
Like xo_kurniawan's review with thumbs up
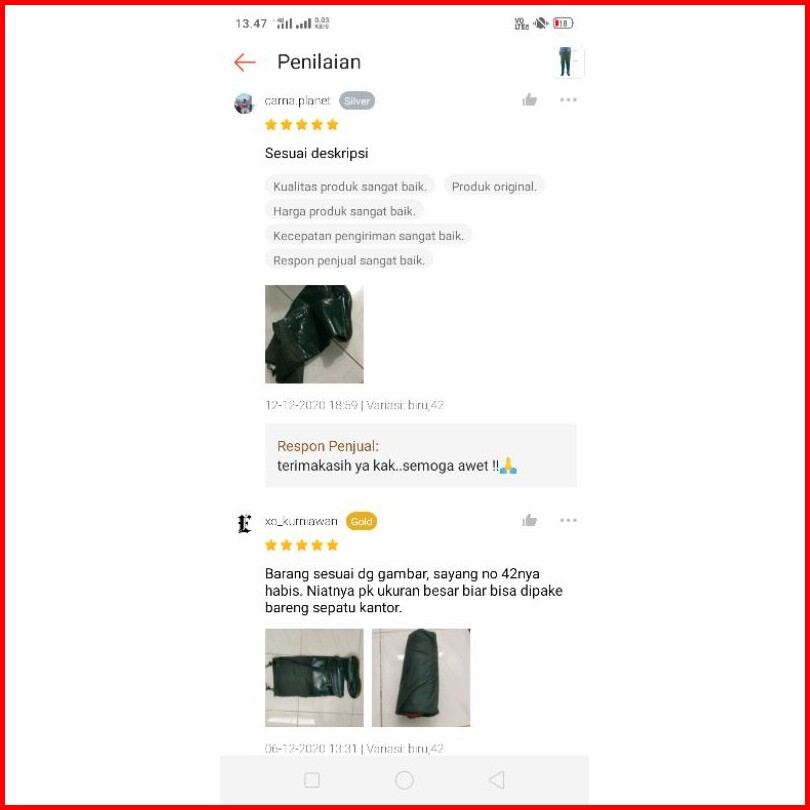tap(529, 520)
